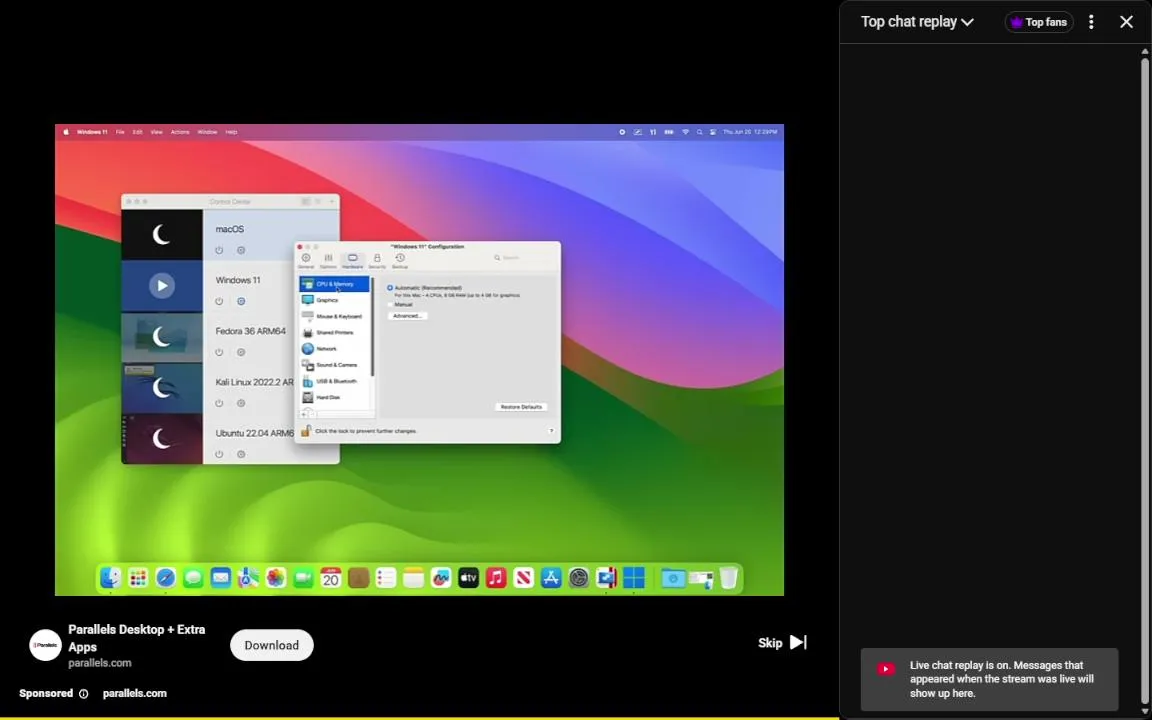Viewport: 1152px width, 720px height.
Task: Choose the Manual radio option
Action: coord(390,304)
